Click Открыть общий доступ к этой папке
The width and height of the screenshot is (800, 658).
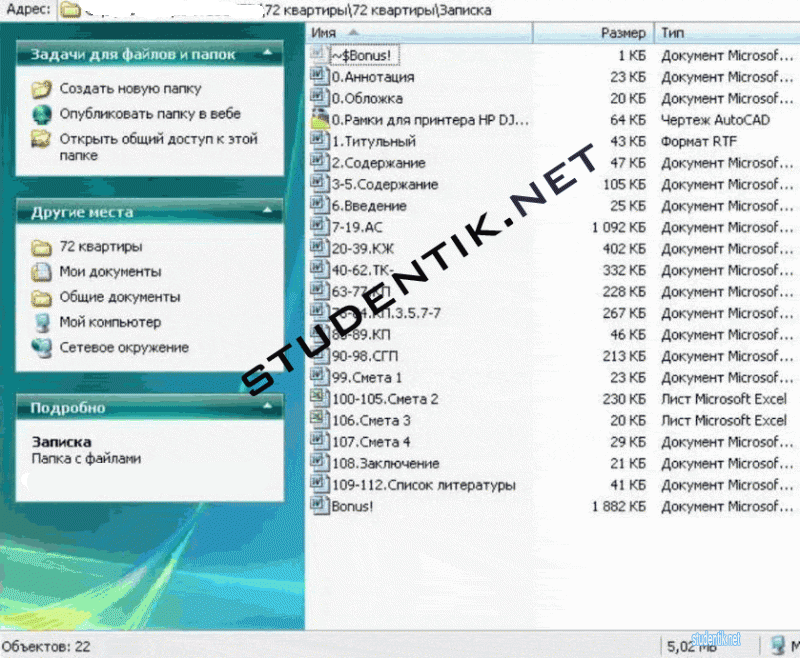pos(159,146)
